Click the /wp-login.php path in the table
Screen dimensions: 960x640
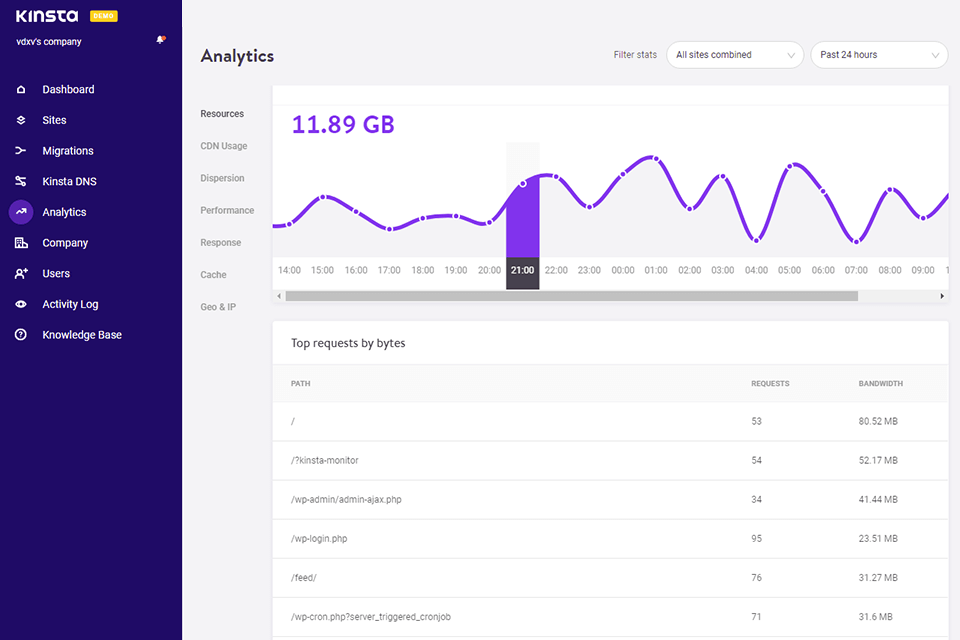[319, 538]
